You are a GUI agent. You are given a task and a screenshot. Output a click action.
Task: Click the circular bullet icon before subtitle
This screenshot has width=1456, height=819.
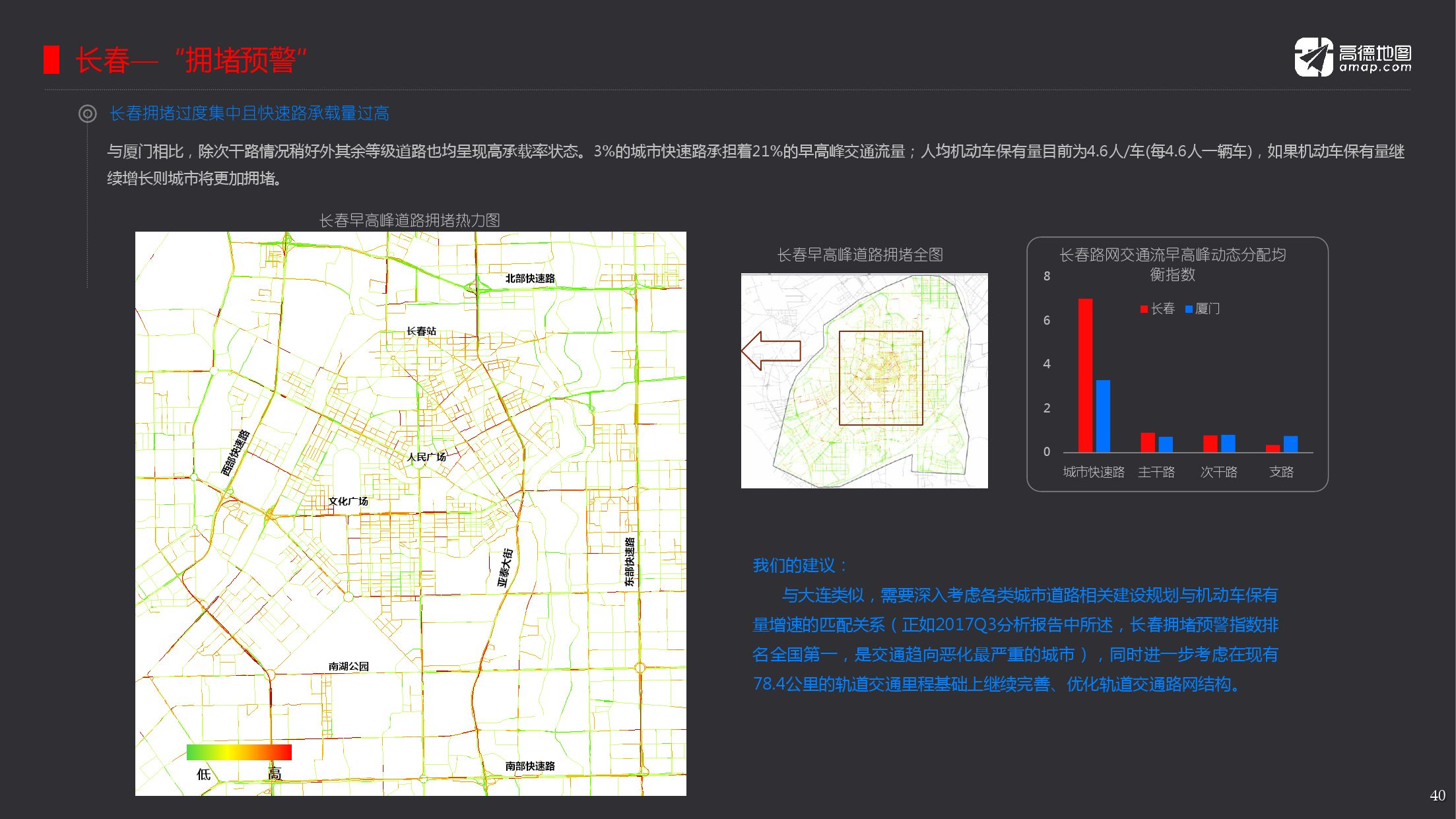(x=87, y=114)
